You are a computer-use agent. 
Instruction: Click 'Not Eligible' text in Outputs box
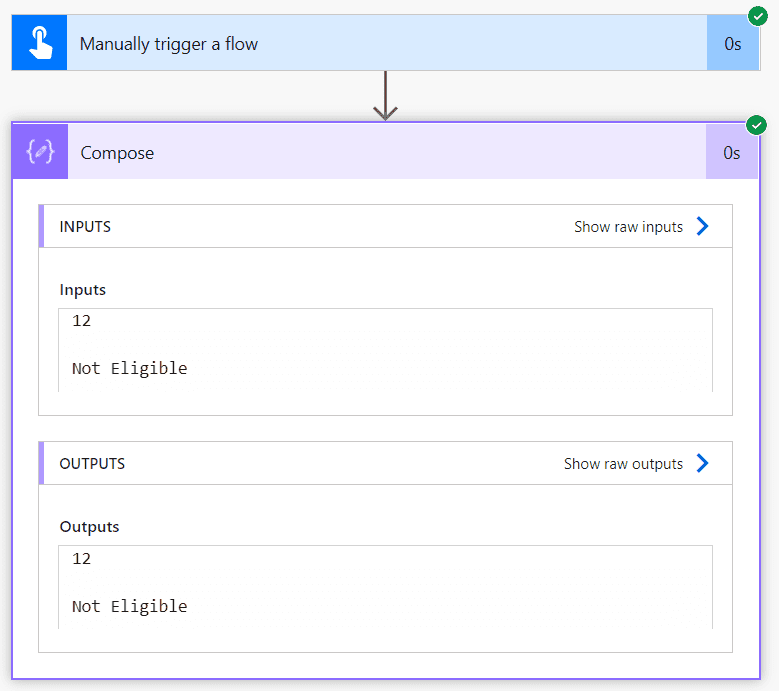pos(130,606)
